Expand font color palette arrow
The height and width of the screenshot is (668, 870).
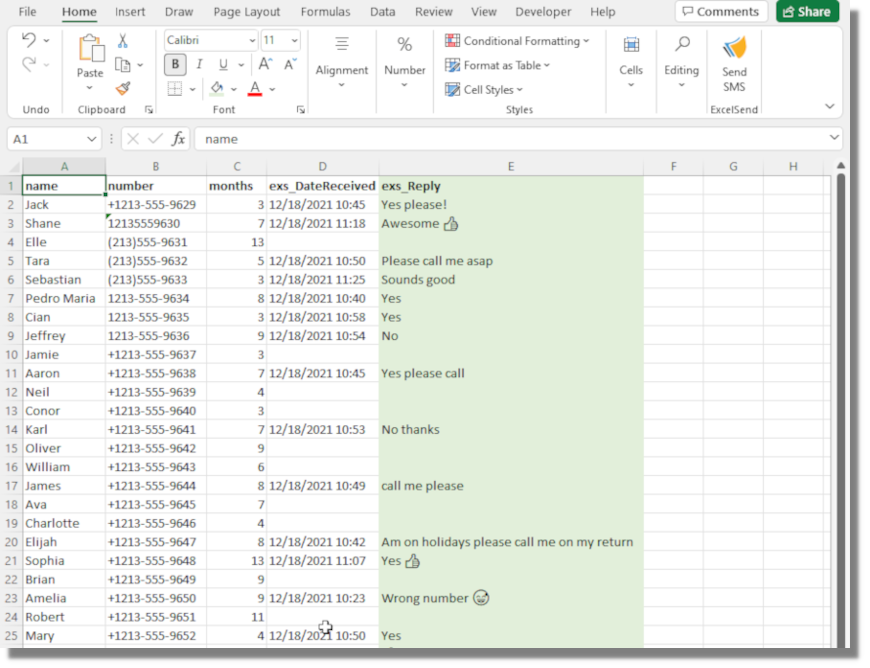pyautogui.click(x=272, y=89)
